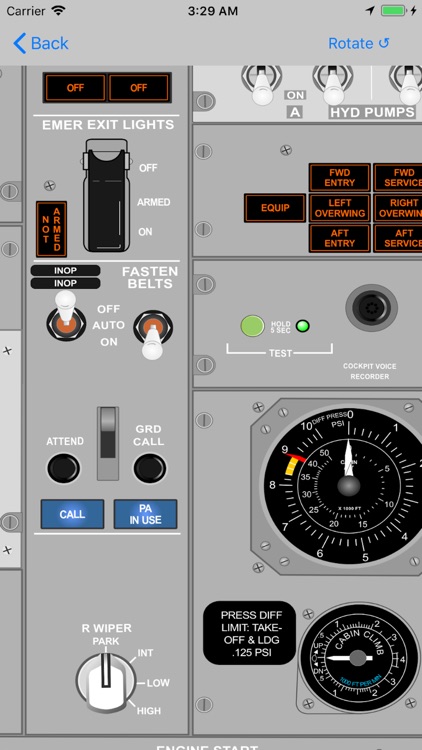Click the PA IN USE light
The height and width of the screenshot is (750, 422).
pos(145,514)
